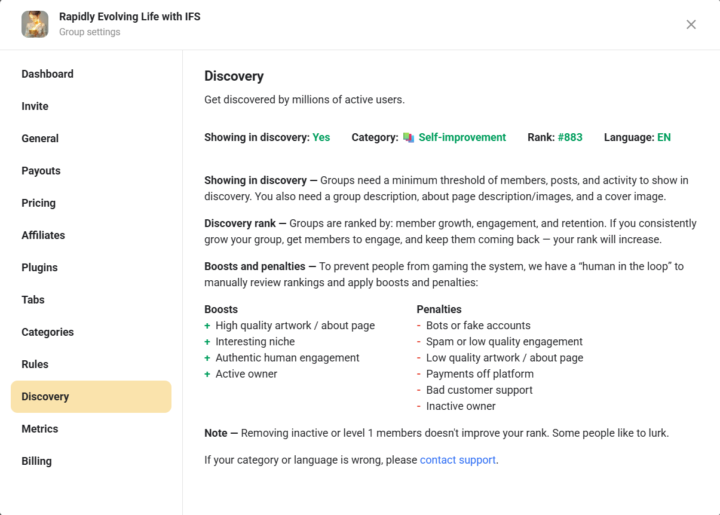Select the General settings tab
Image resolution: width=720 pixels, height=515 pixels.
tap(40, 139)
